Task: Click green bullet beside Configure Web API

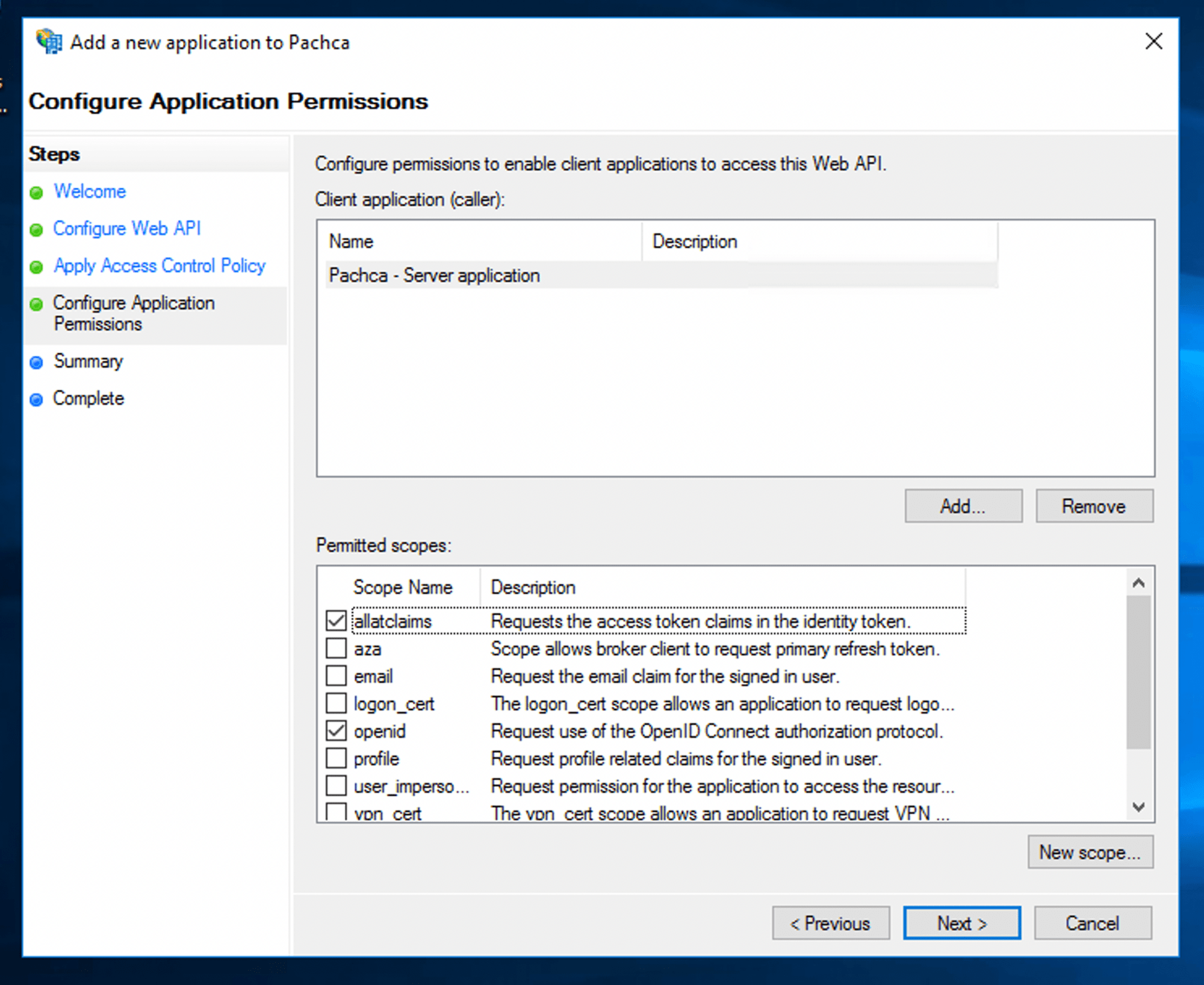Action: [x=37, y=230]
